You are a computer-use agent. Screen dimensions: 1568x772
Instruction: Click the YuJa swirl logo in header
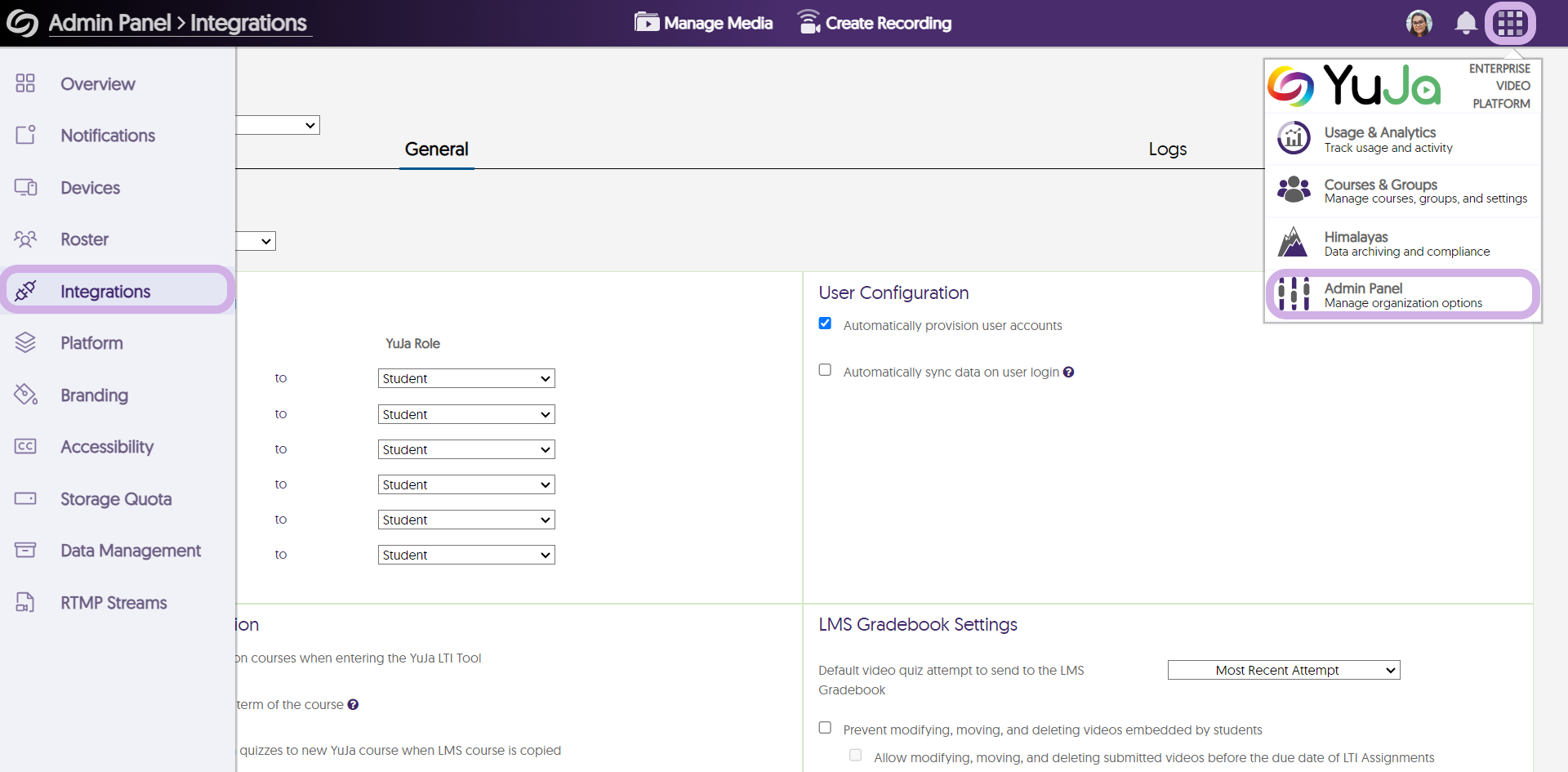(22, 23)
